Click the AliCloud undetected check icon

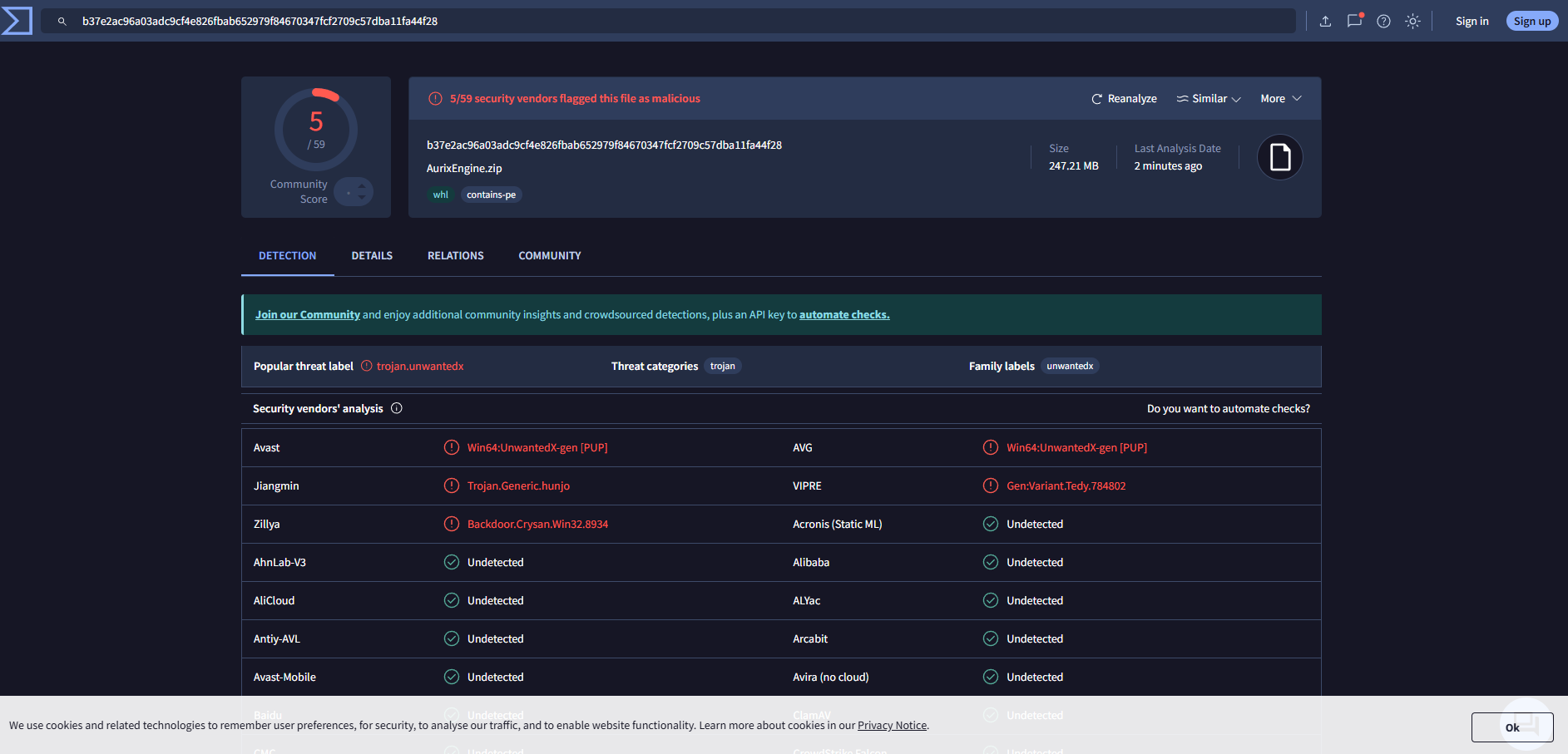coord(452,600)
